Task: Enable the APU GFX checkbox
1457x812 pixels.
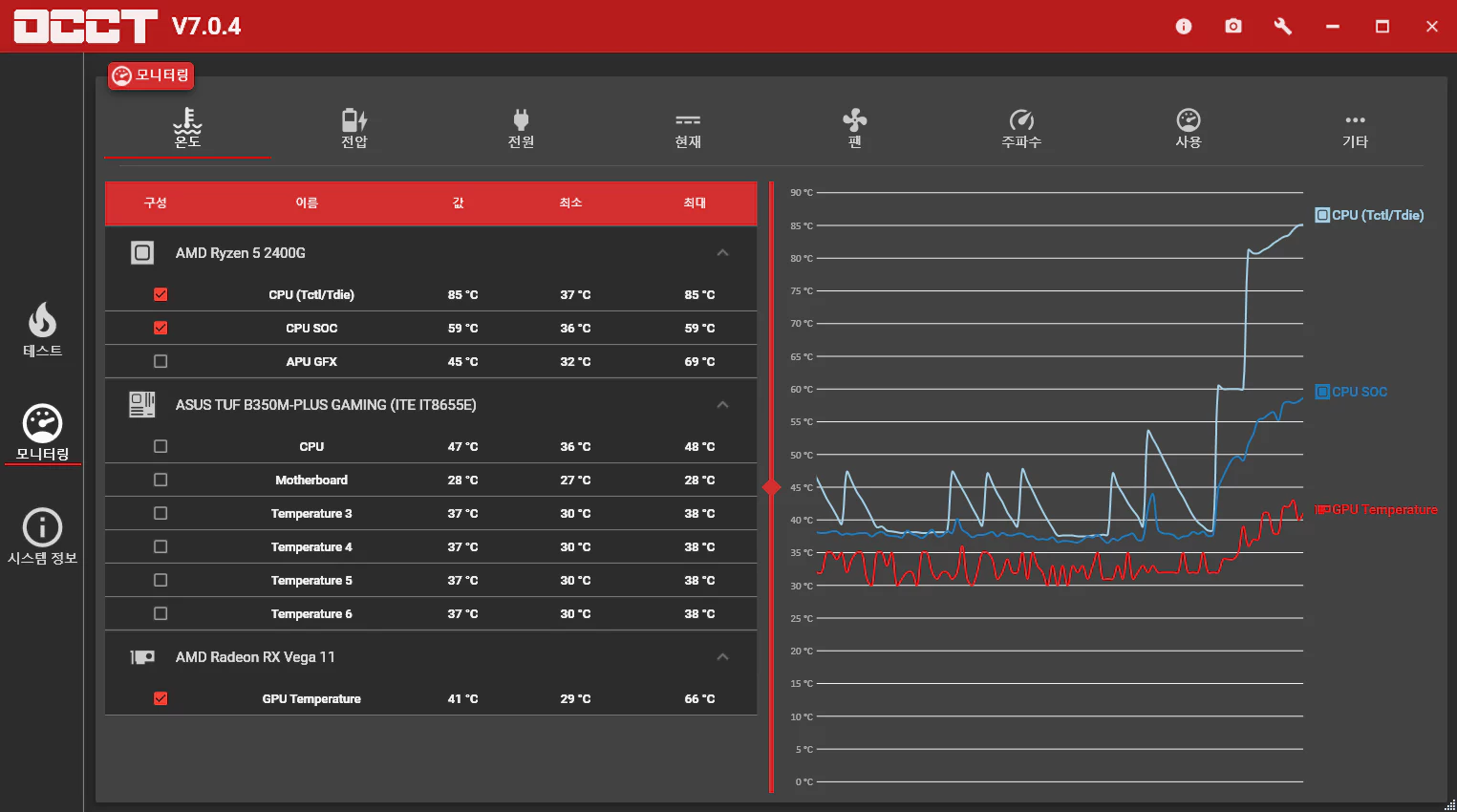Action: point(161,361)
